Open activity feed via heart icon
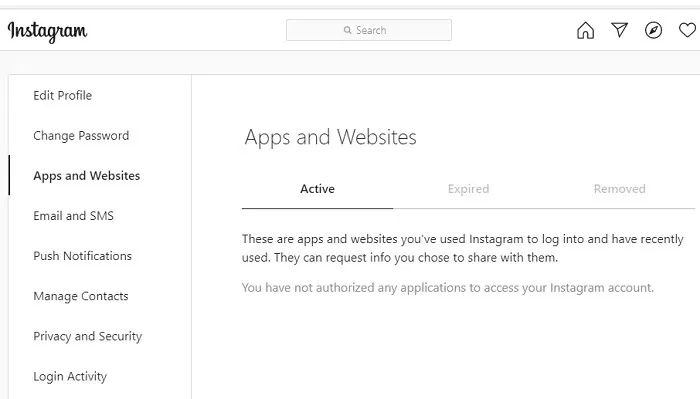The width and height of the screenshot is (700, 399). pyautogui.click(x=688, y=30)
